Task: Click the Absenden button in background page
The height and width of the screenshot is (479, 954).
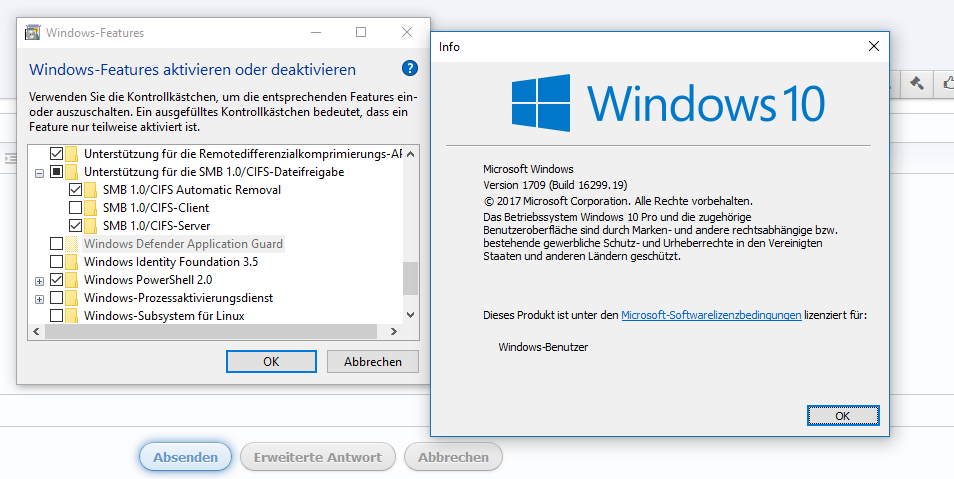Action: coord(186,457)
